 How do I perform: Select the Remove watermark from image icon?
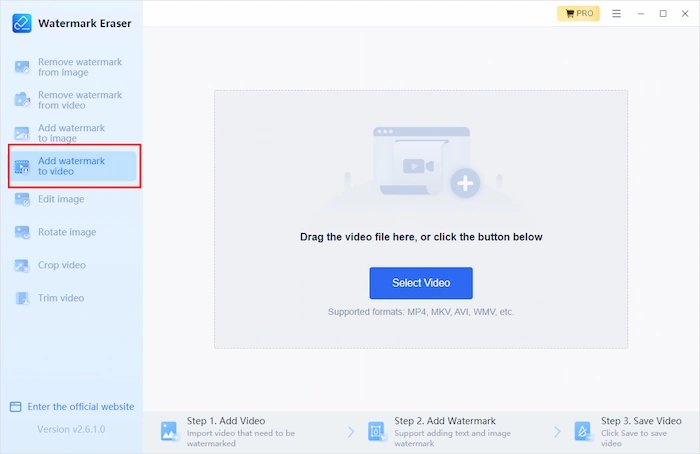click(x=22, y=68)
